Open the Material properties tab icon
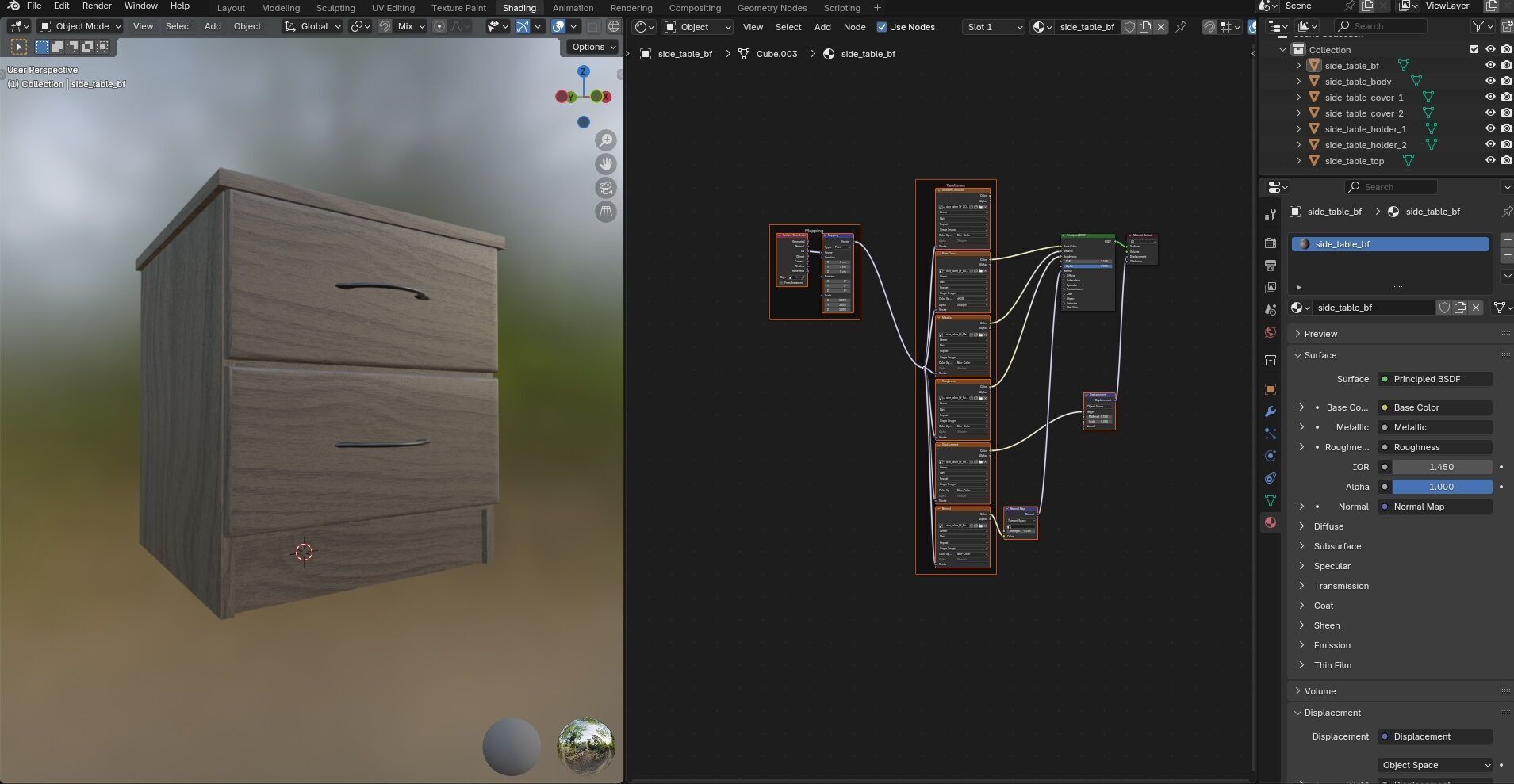 (1271, 522)
